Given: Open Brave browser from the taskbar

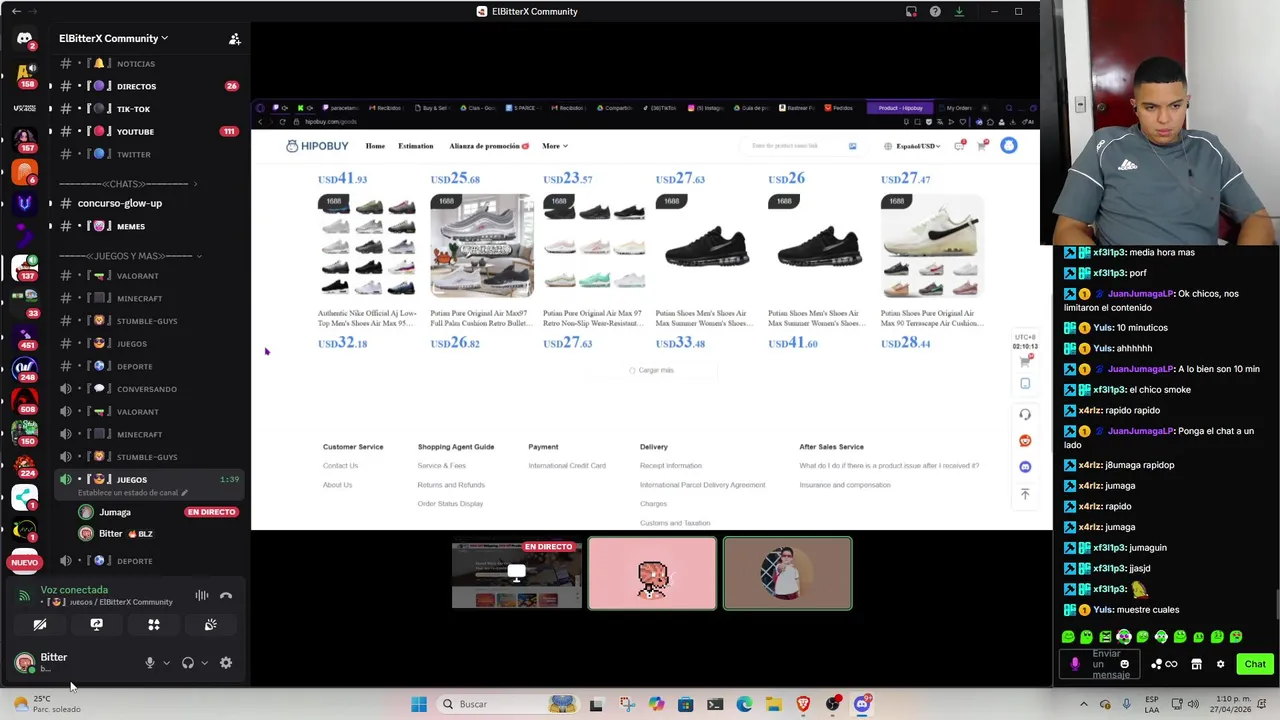Looking at the screenshot, I should (803, 704).
